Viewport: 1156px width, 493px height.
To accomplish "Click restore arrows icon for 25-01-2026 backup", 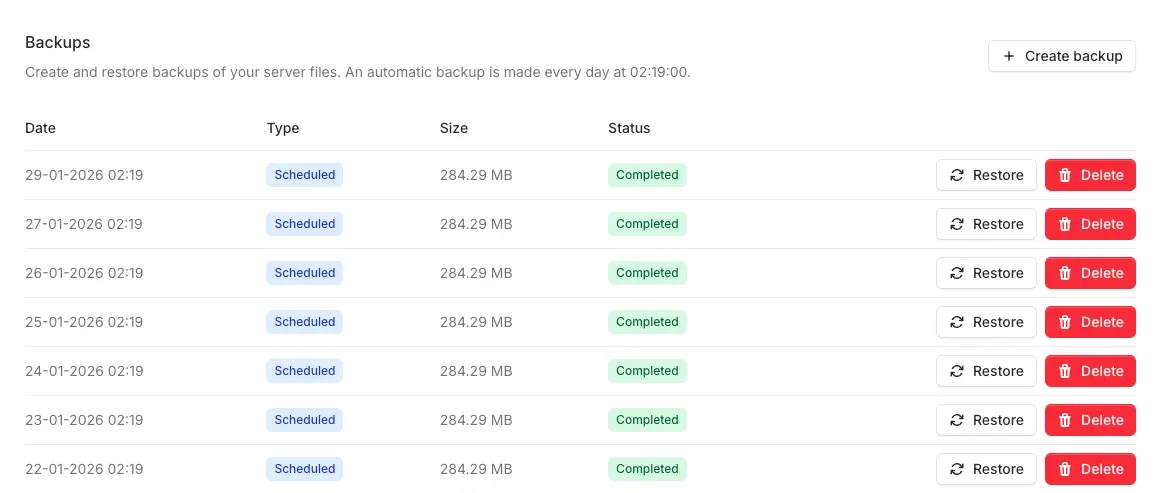I will click(957, 322).
